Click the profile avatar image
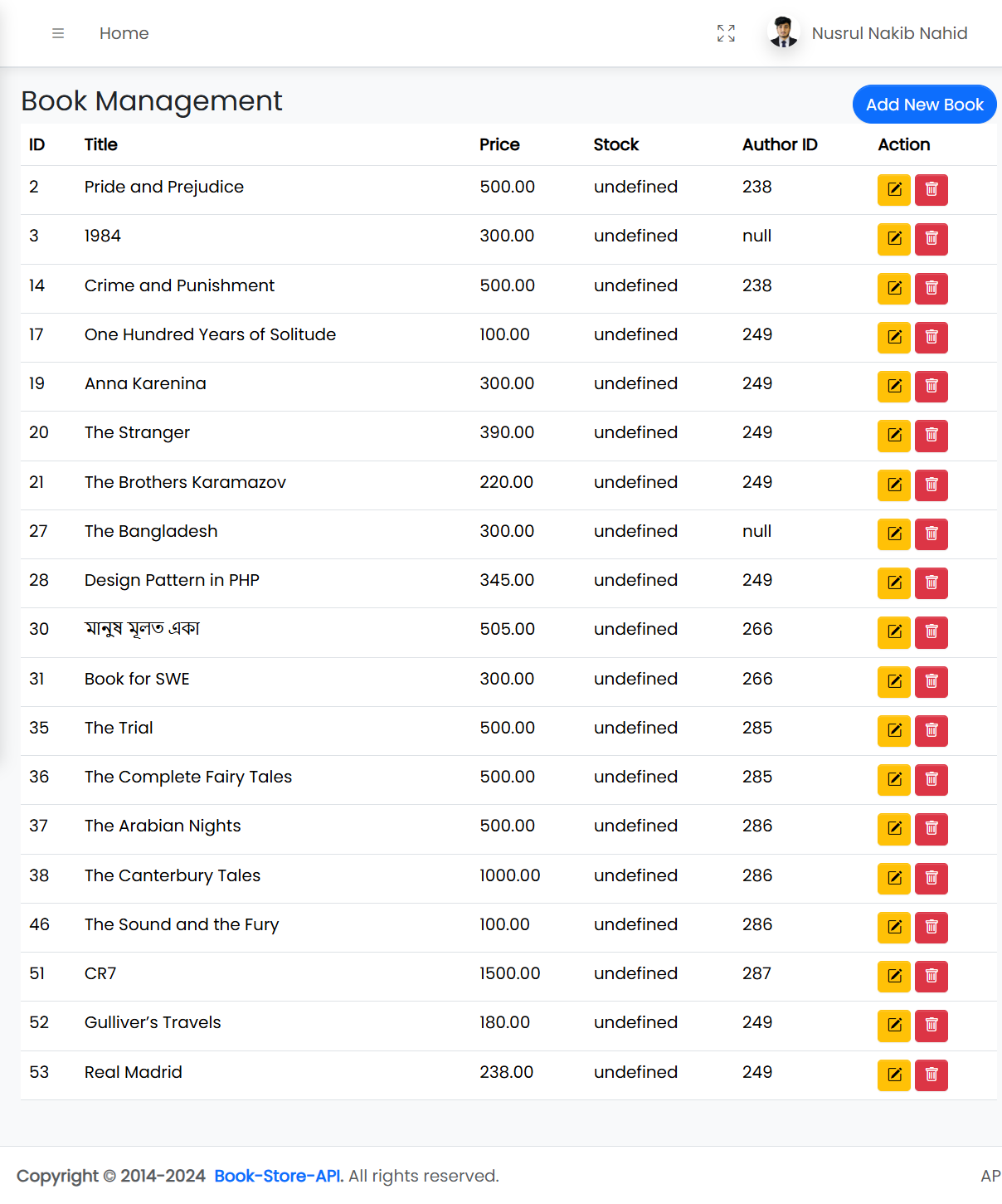 [x=782, y=33]
